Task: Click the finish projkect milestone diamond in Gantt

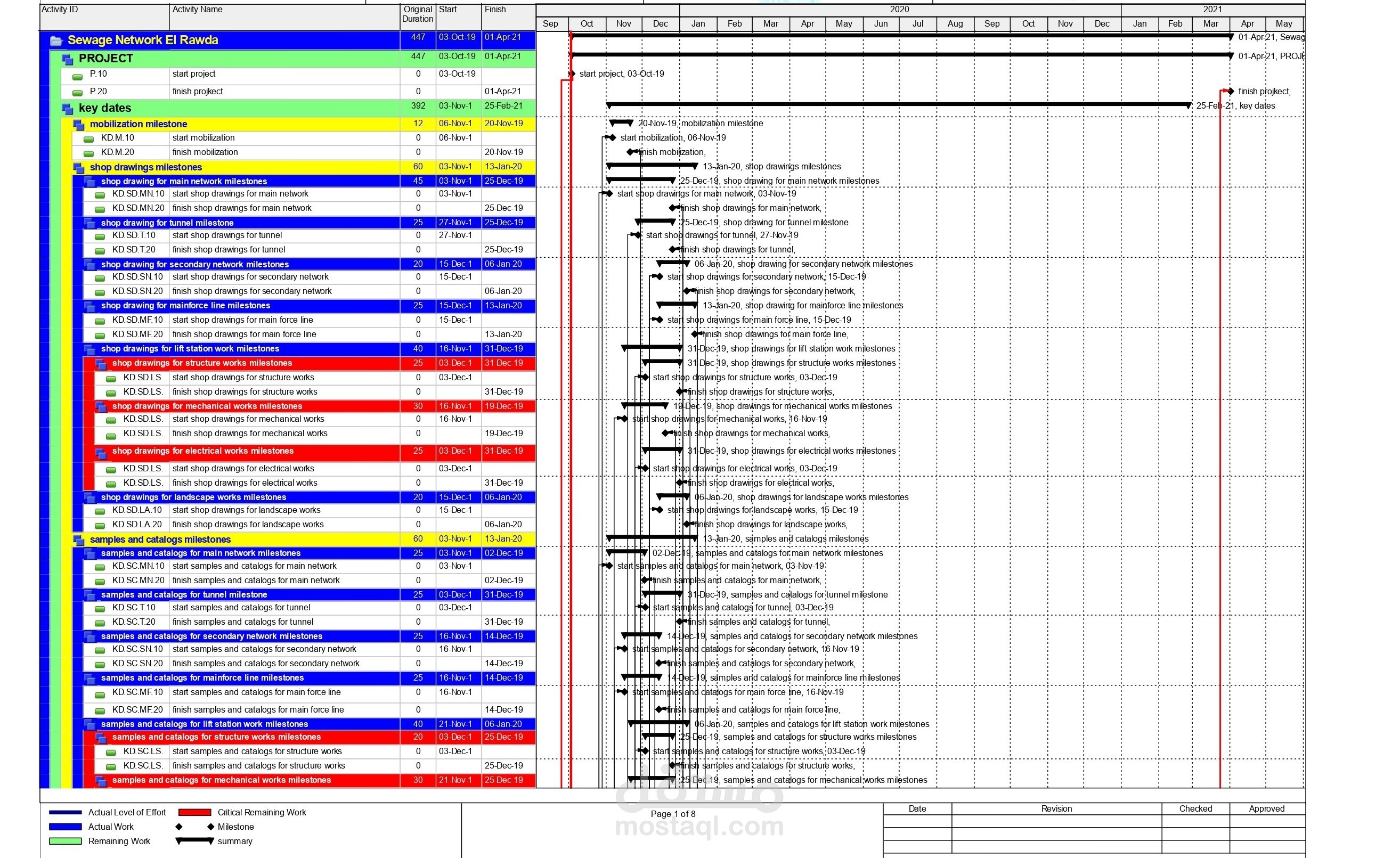Action: (1231, 91)
